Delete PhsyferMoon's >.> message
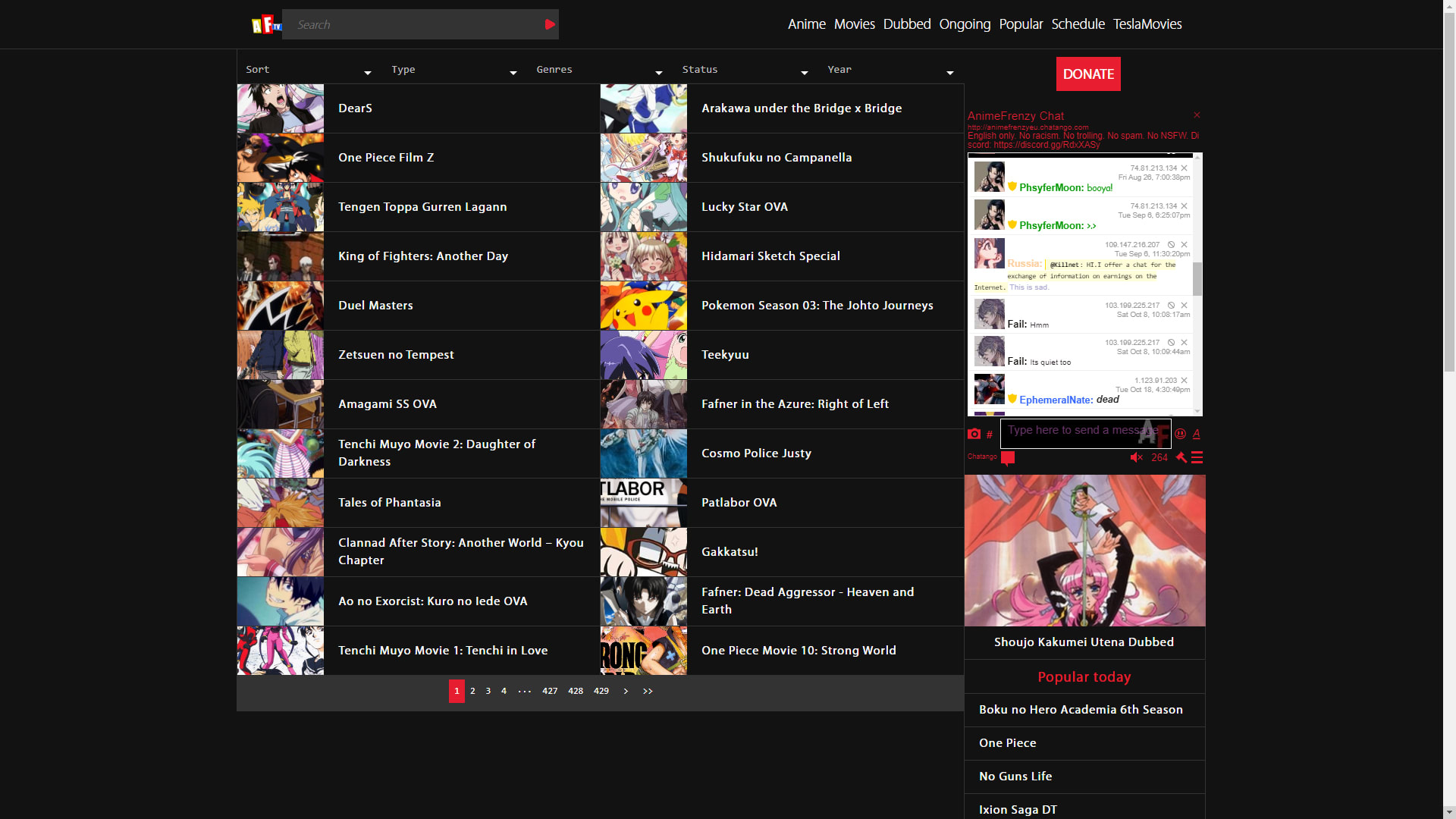 pyautogui.click(x=1185, y=206)
